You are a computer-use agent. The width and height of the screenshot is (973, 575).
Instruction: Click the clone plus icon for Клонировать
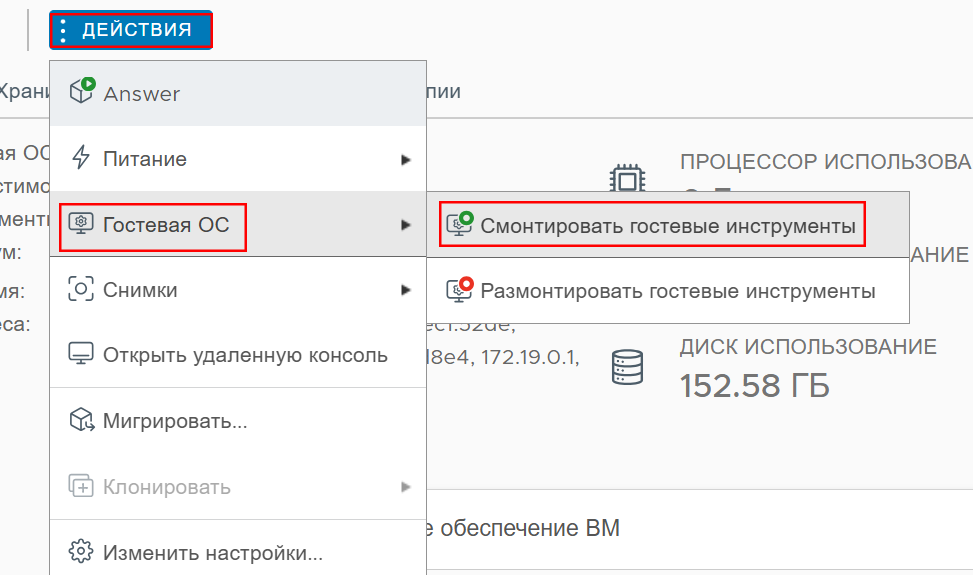click(81, 486)
